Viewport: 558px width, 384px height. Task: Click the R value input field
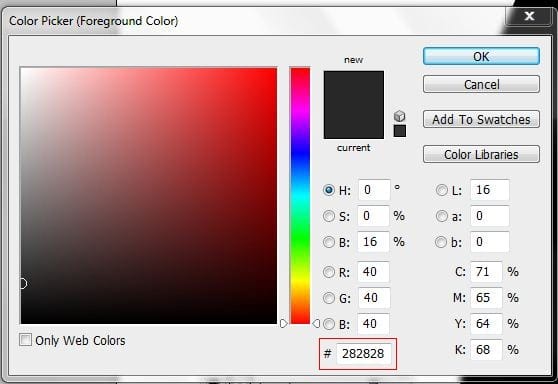click(373, 272)
